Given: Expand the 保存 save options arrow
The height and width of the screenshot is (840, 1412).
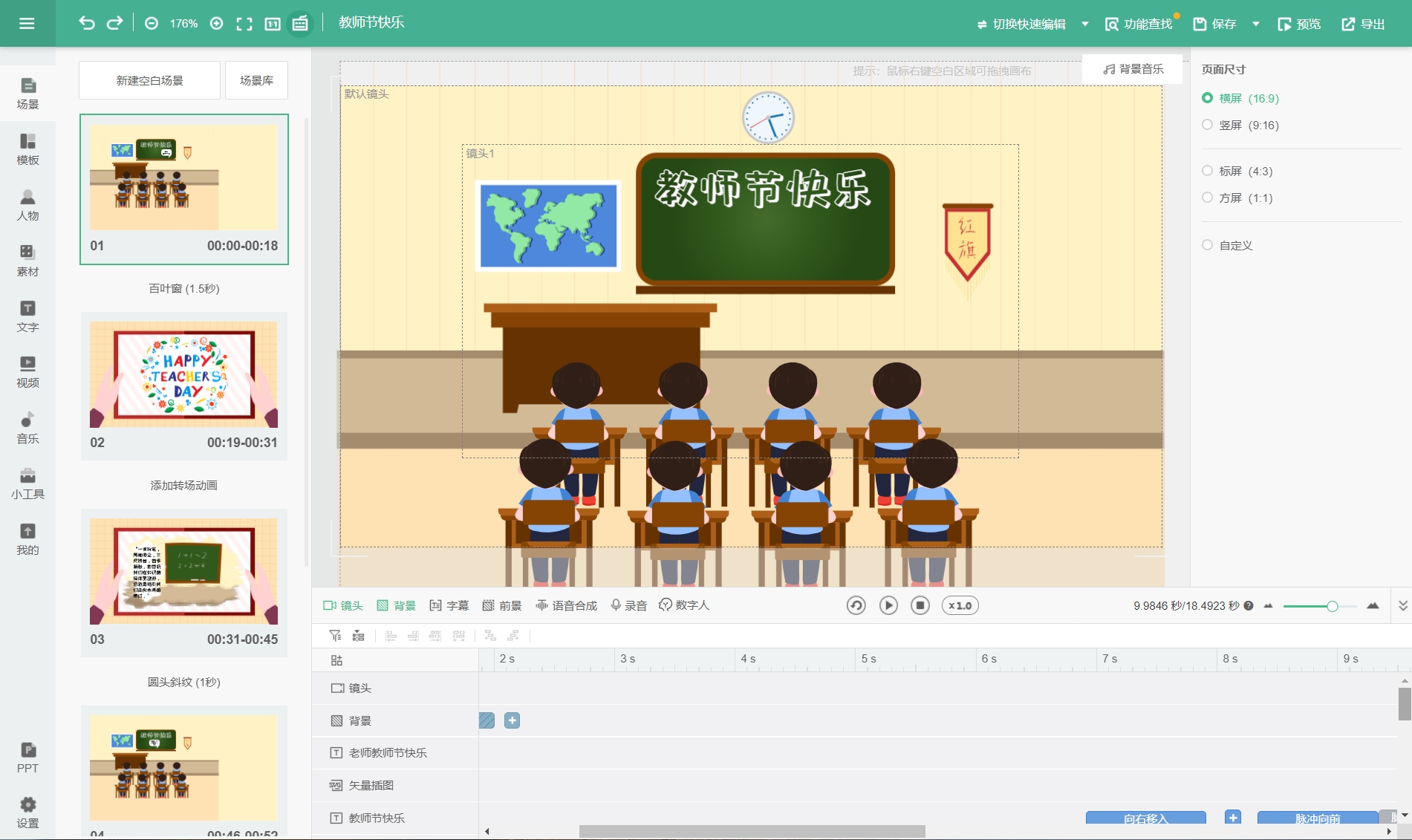Looking at the screenshot, I should click(1256, 24).
